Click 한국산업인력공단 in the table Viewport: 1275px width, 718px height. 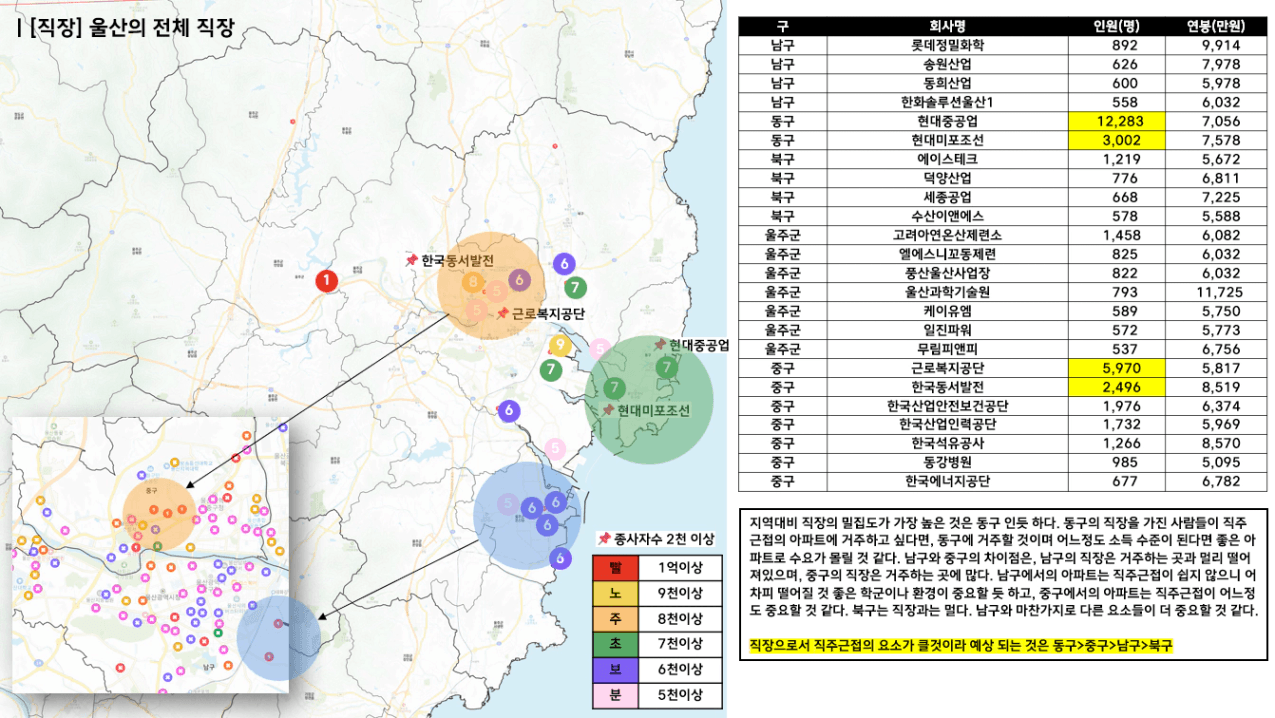pos(947,426)
